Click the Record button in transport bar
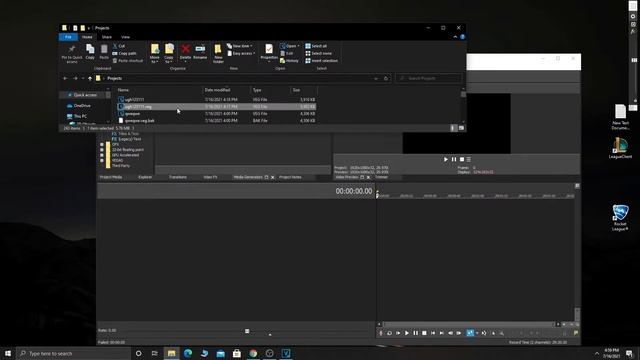The width and height of the screenshot is (640, 360). coord(381,333)
